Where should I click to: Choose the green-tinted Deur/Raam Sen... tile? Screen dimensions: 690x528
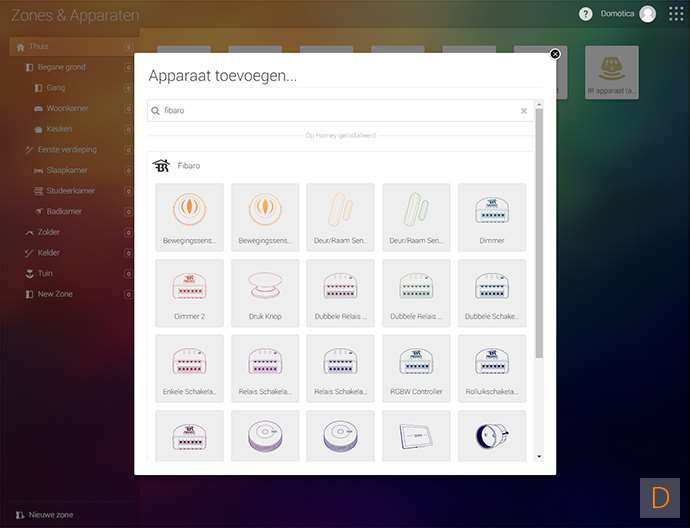tap(416, 217)
